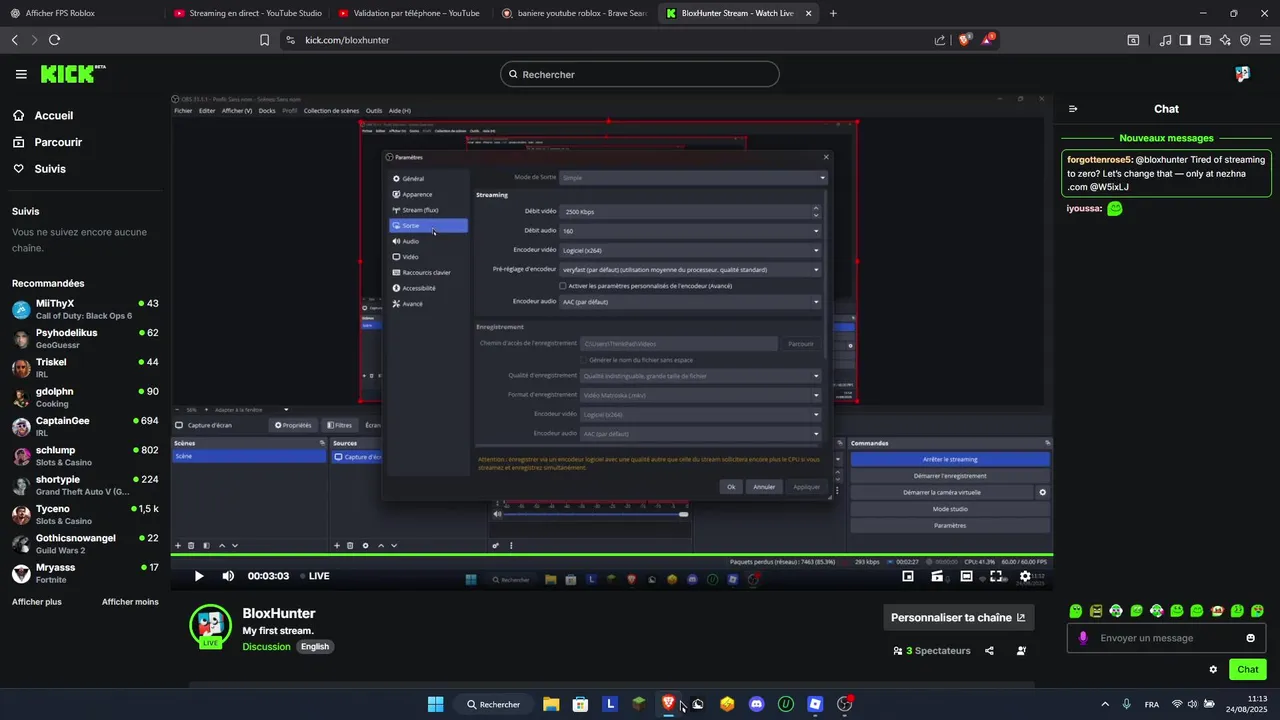Click the user avatar in Kick header

tap(1242, 74)
